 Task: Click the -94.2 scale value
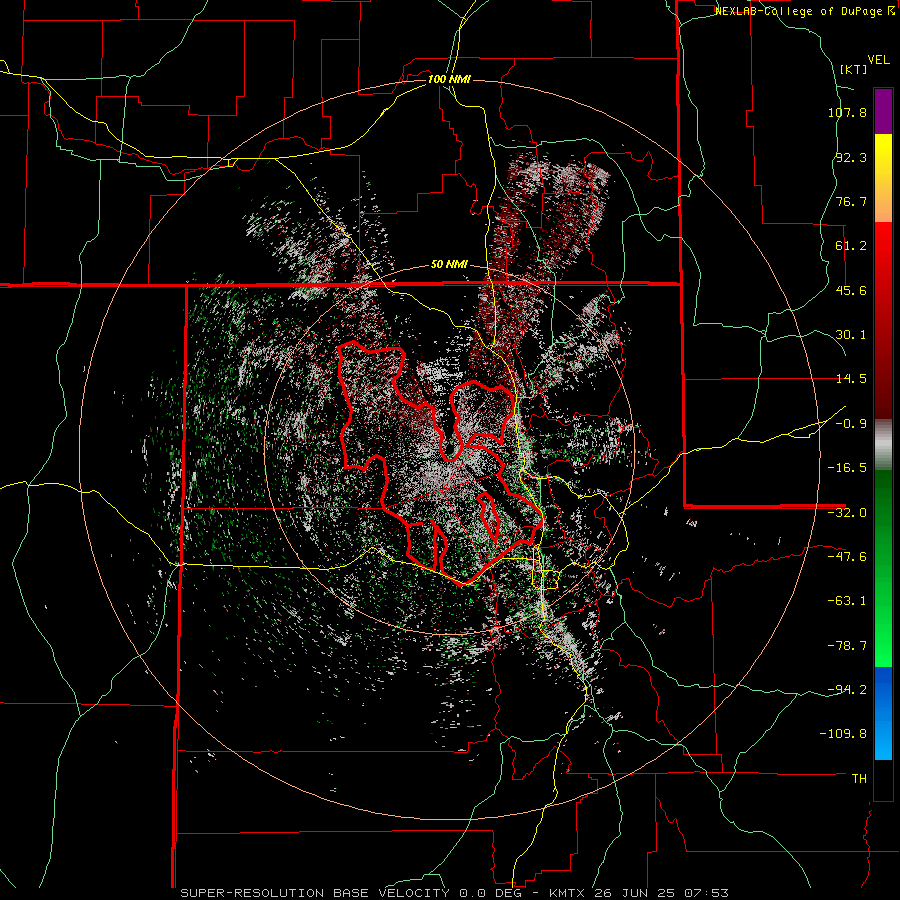(x=847, y=690)
